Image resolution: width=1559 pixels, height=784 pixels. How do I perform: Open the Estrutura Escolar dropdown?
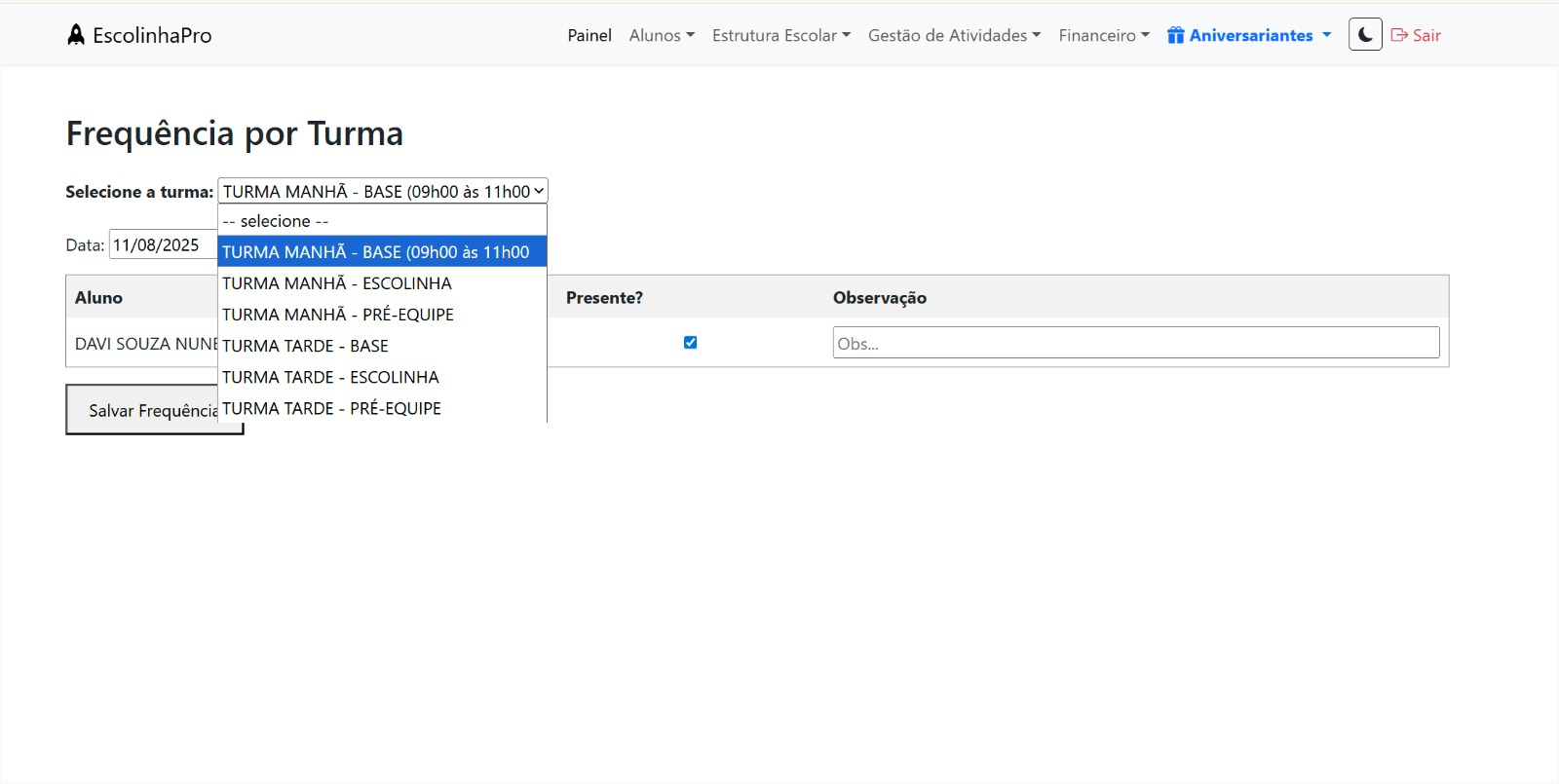click(x=780, y=36)
